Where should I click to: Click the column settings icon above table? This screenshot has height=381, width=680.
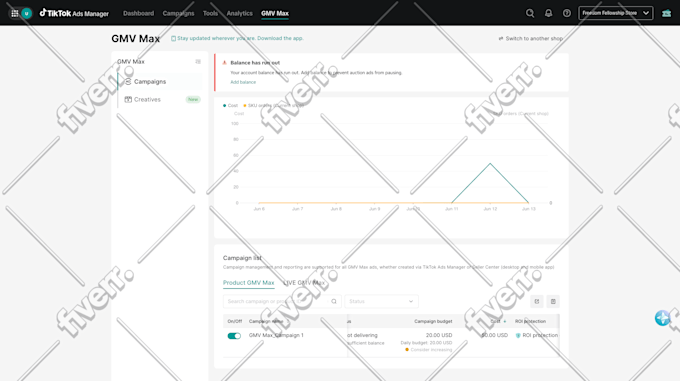click(x=553, y=301)
